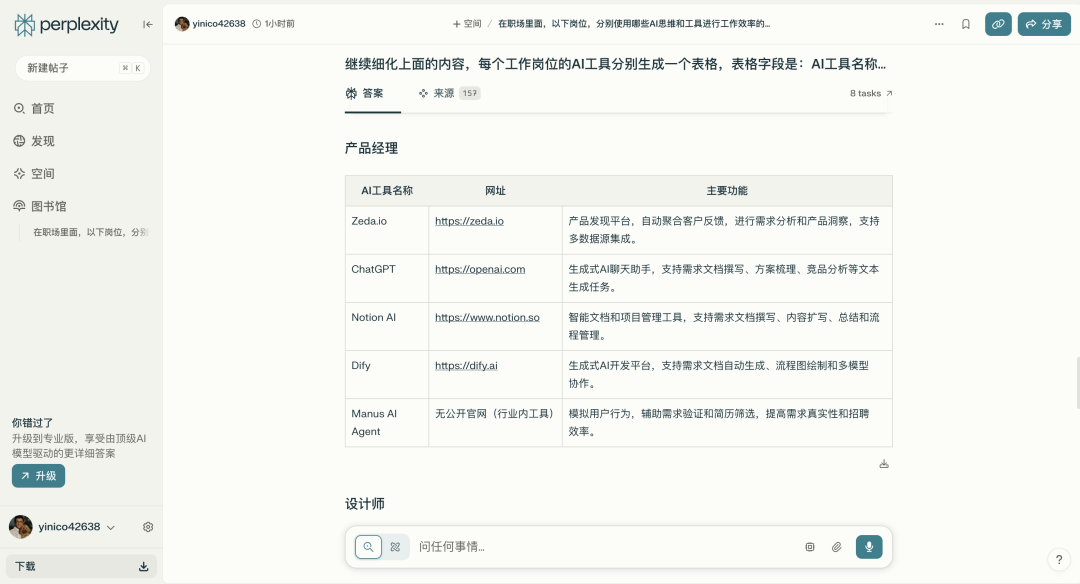Click the question heading 继续细化上面的内容
Image resolution: width=1080 pixels, height=584 pixels.
tap(615, 64)
